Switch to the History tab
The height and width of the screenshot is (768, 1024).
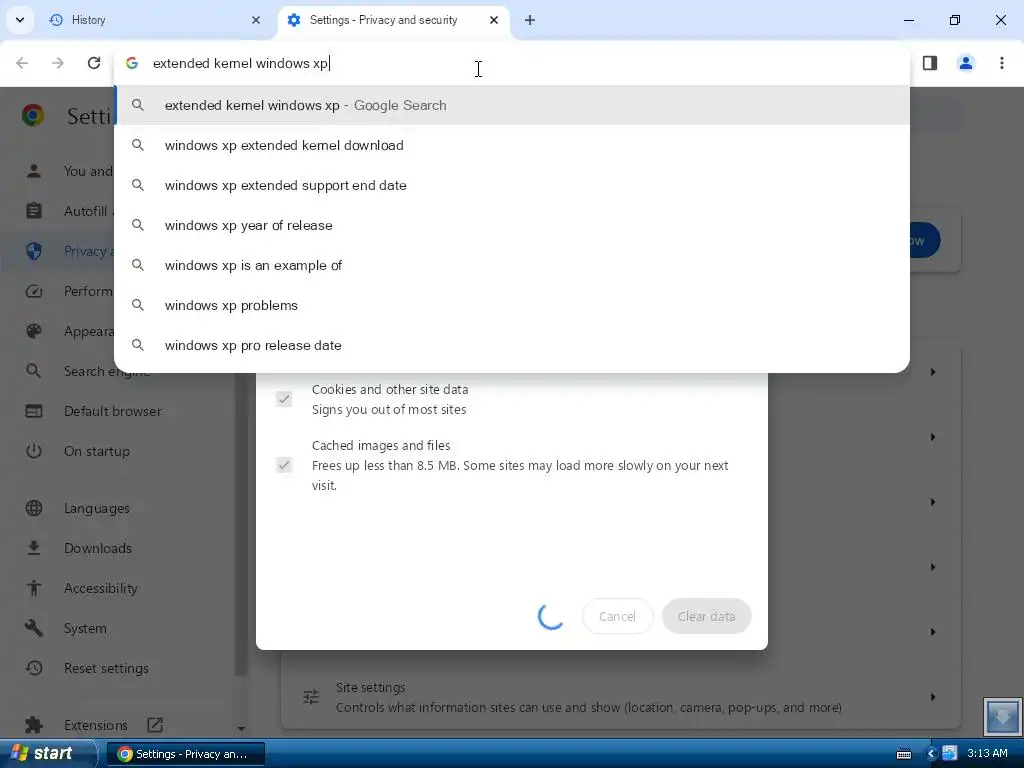pyautogui.click(x=153, y=20)
